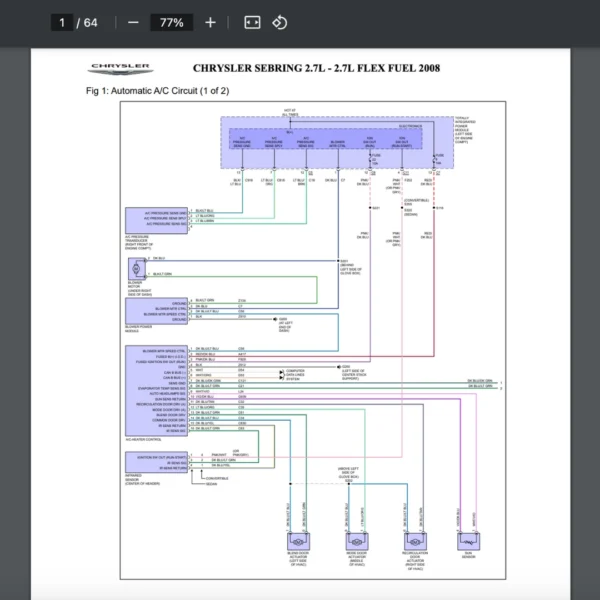Click the blend door actuator symbol
The image size is (600, 600).
pos(299,540)
